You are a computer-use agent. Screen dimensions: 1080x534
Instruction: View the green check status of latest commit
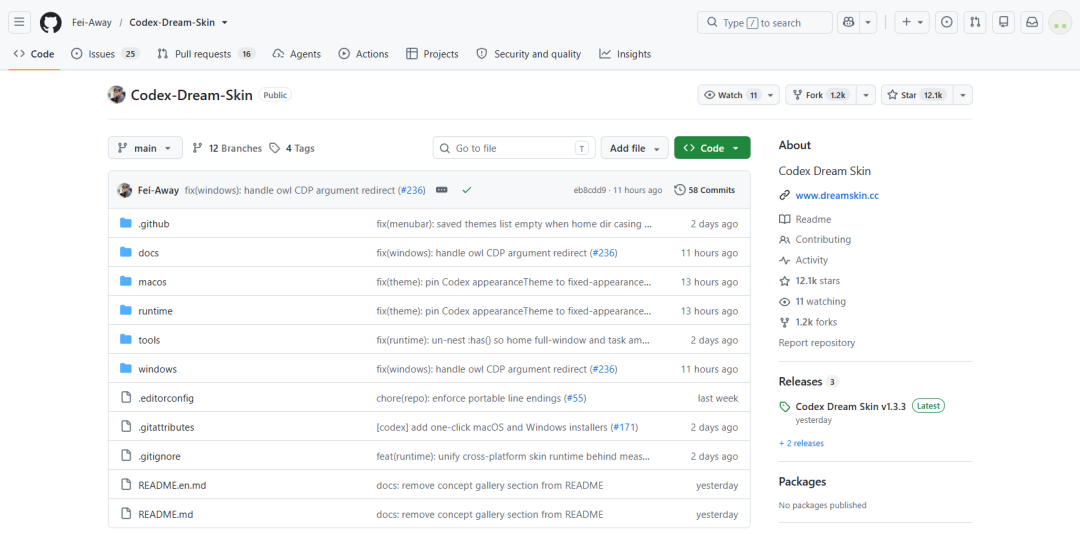(467, 189)
